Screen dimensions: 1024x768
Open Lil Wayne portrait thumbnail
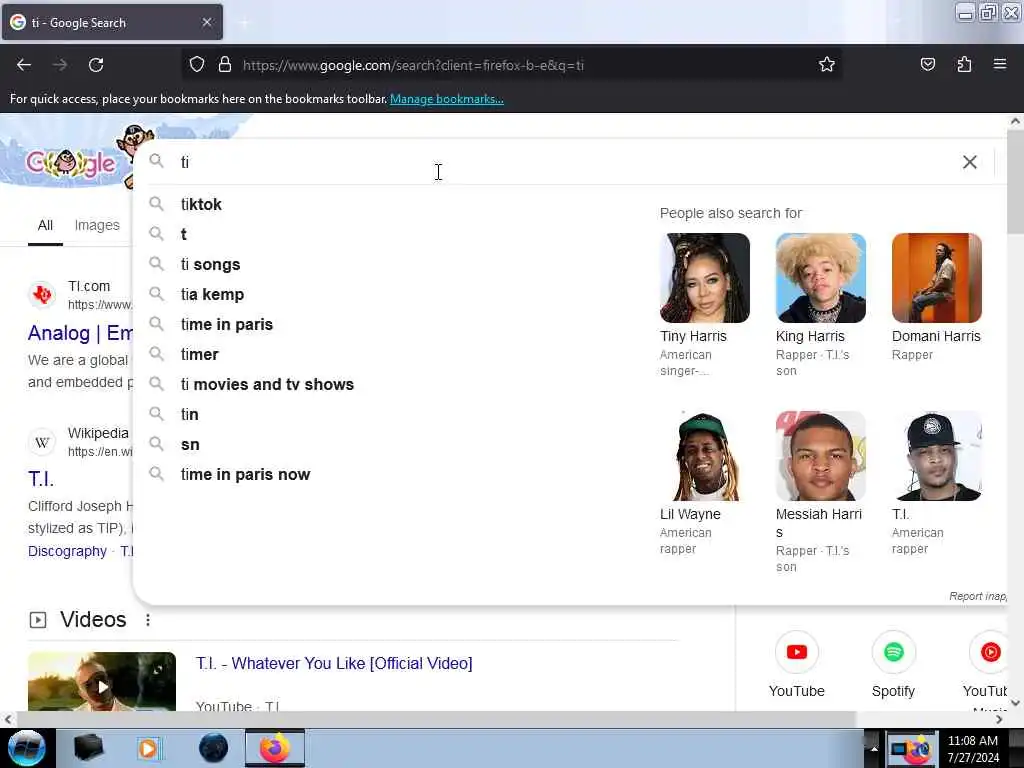705,456
